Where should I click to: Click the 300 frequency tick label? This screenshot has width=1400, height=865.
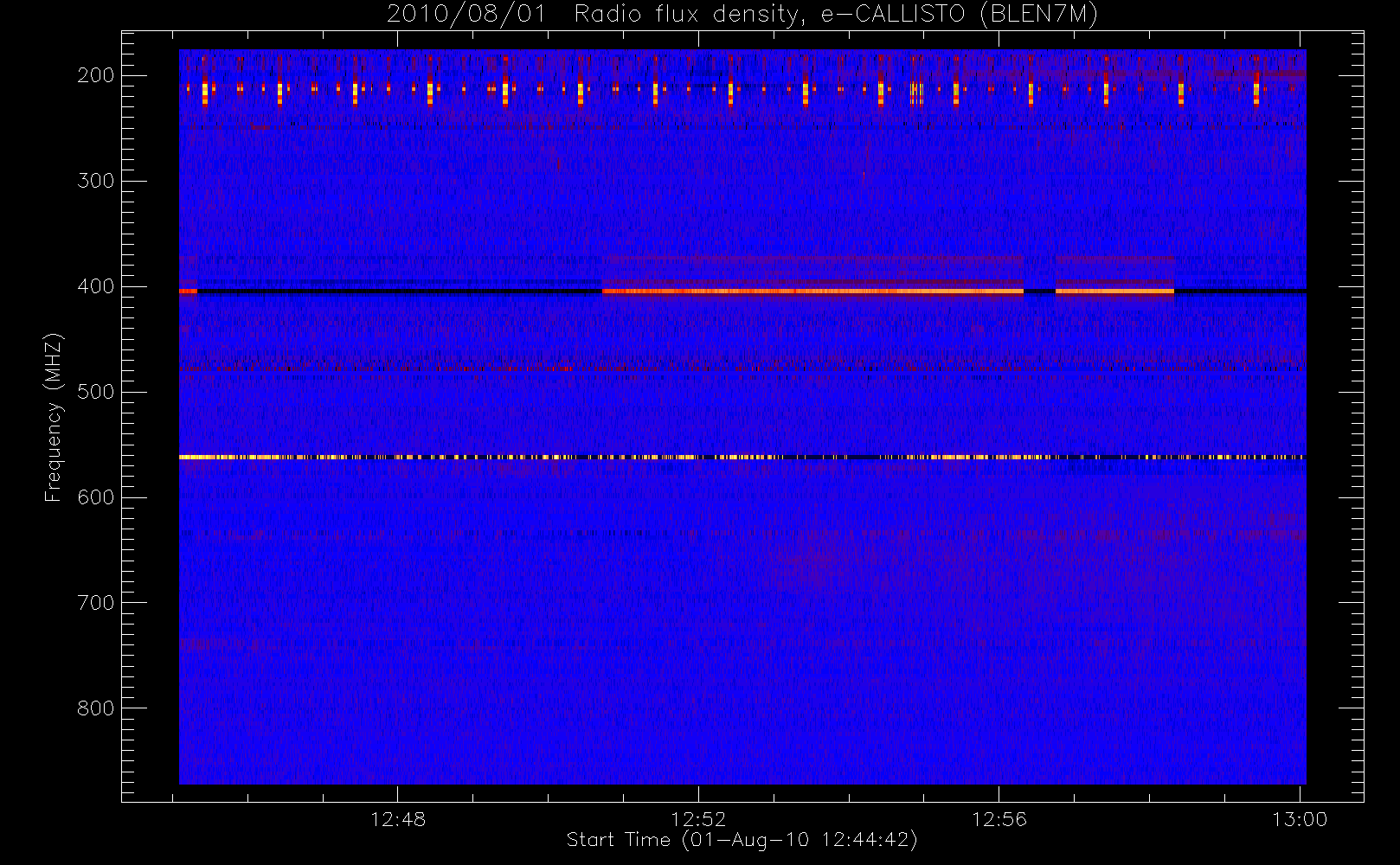pos(96,181)
